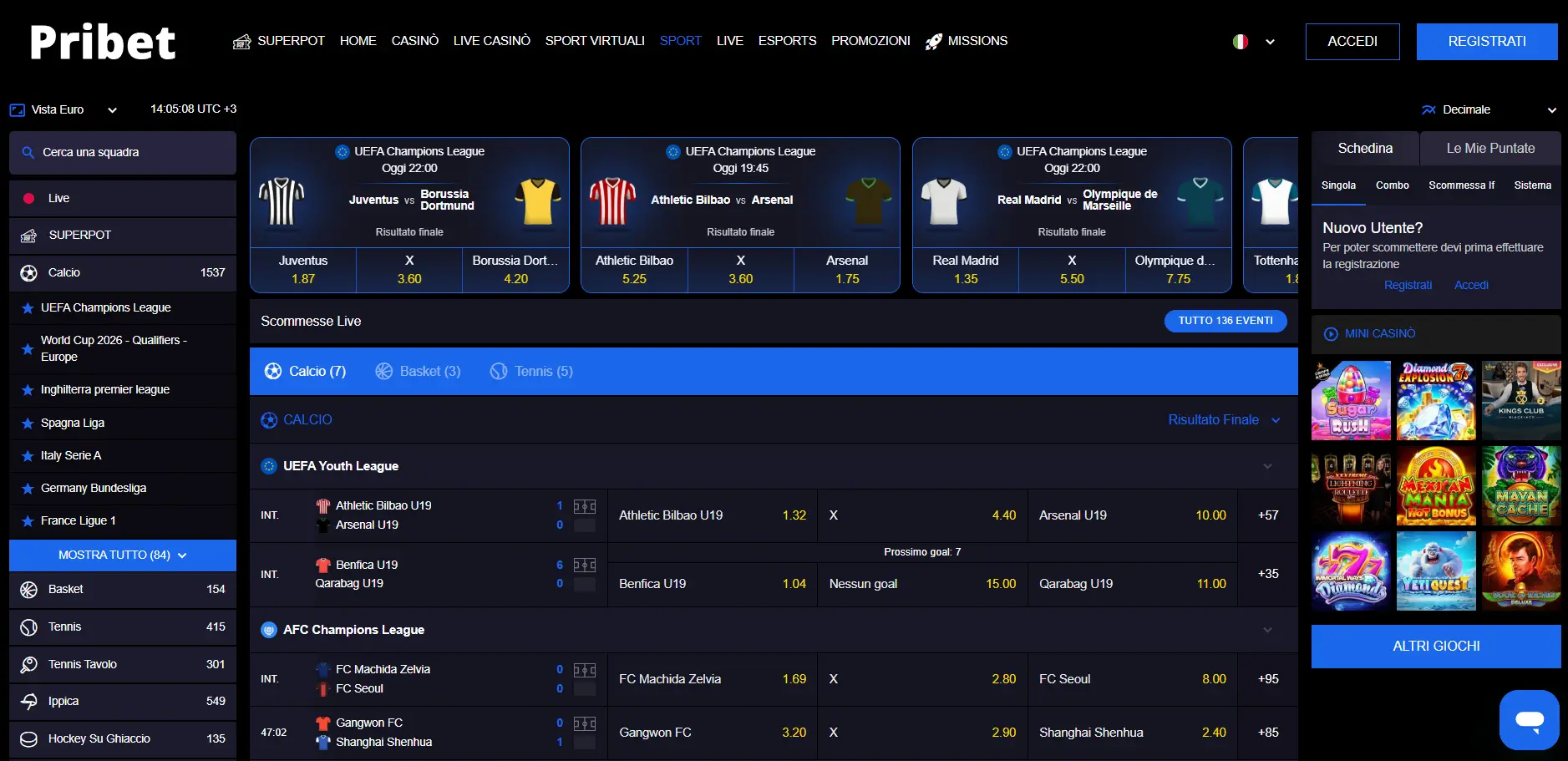The height and width of the screenshot is (761, 1568).
Task: Select the Singola bet type
Action: 1338,185
